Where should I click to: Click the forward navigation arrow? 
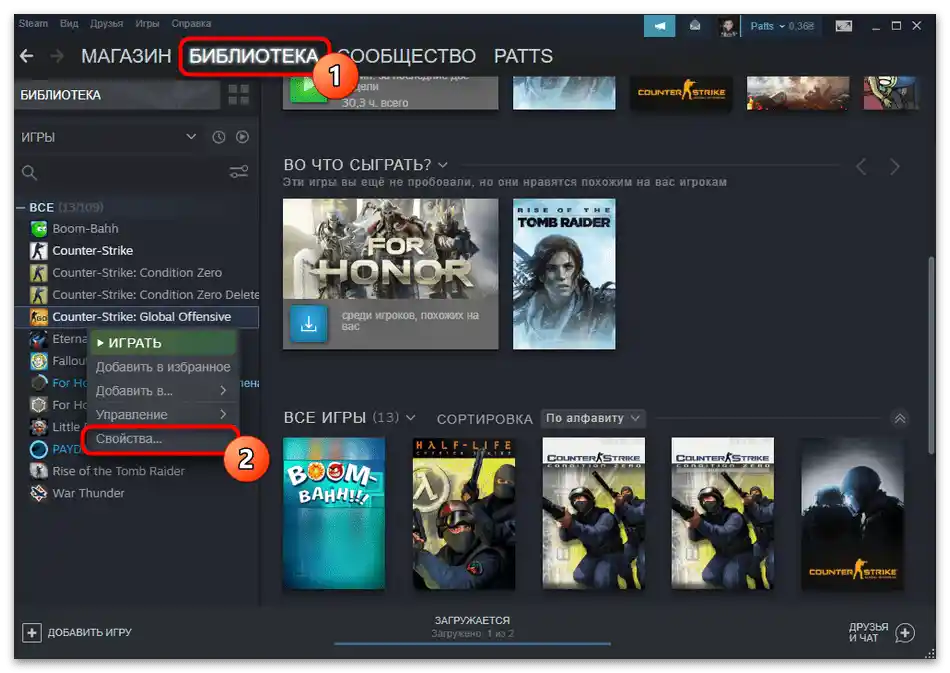[57, 56]
